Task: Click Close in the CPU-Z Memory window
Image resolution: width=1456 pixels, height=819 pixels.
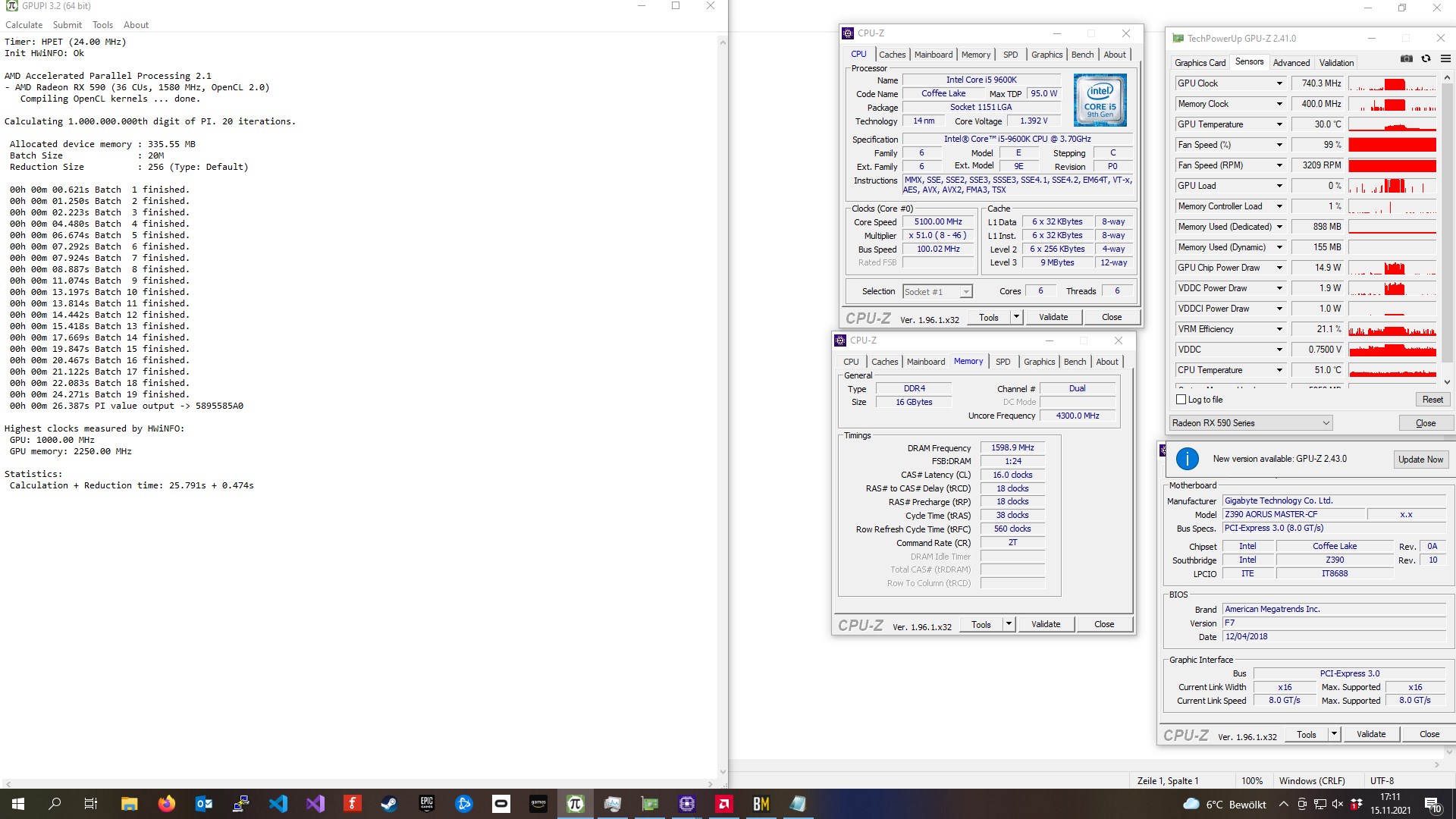Action: pos(1104,624)
